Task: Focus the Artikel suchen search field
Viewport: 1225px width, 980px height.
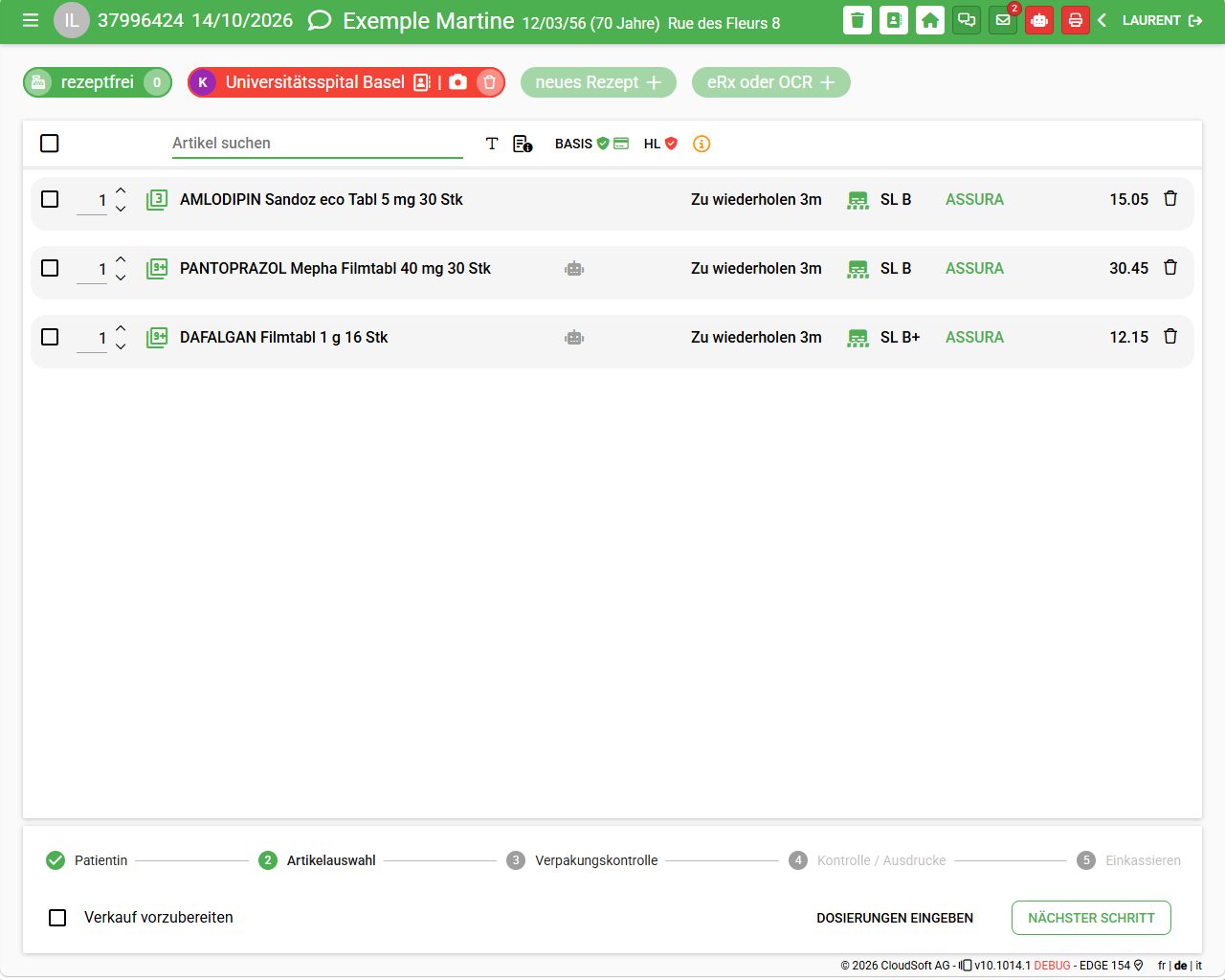Action: coord(317,144)
